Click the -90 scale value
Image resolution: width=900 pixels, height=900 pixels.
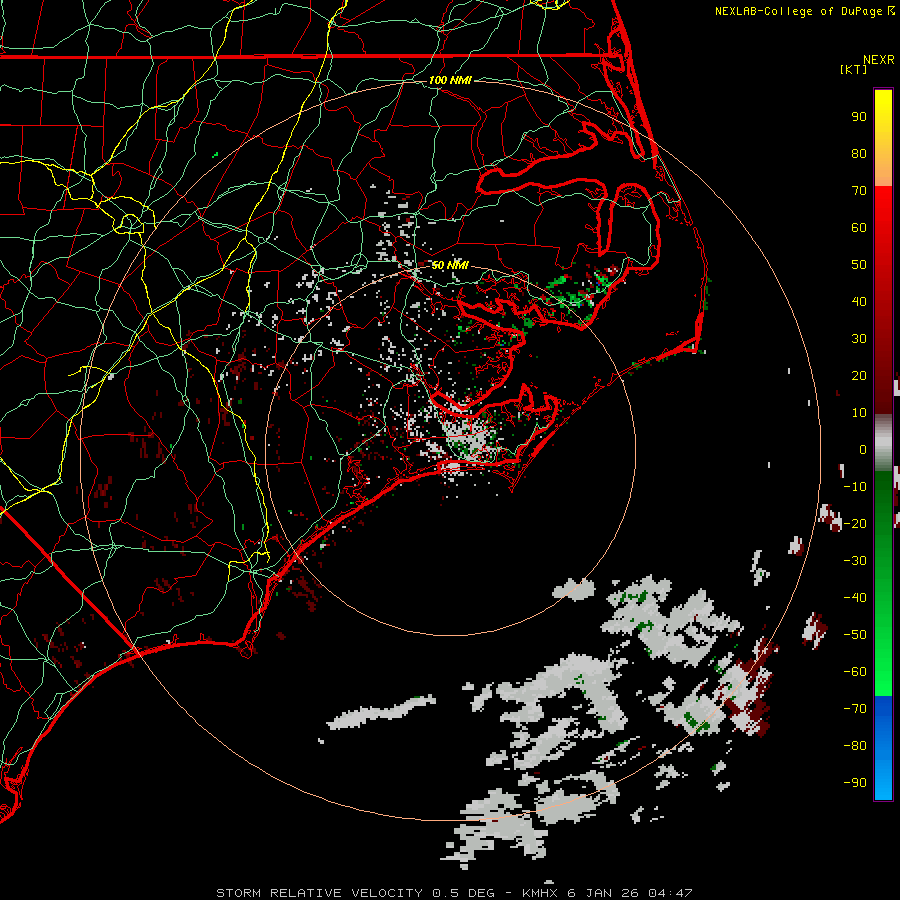pyautogui.click(x=855, y=783)
